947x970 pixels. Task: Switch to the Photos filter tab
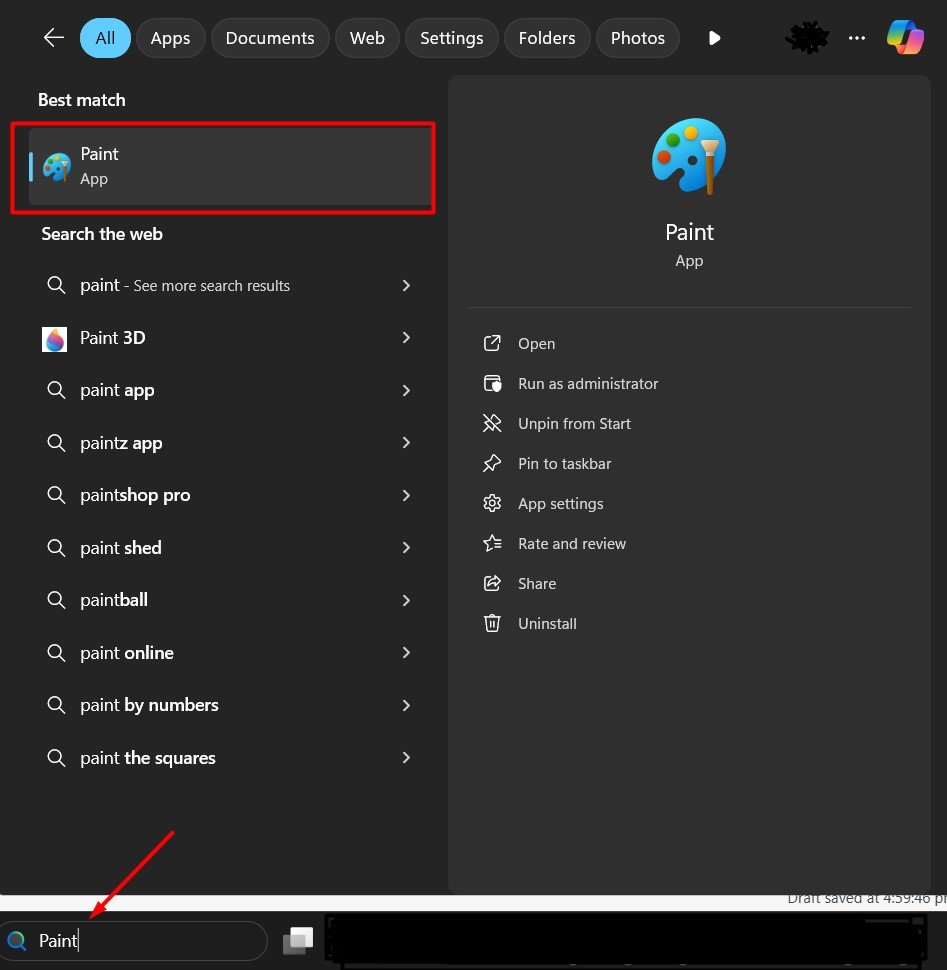[x=638, y=38]
